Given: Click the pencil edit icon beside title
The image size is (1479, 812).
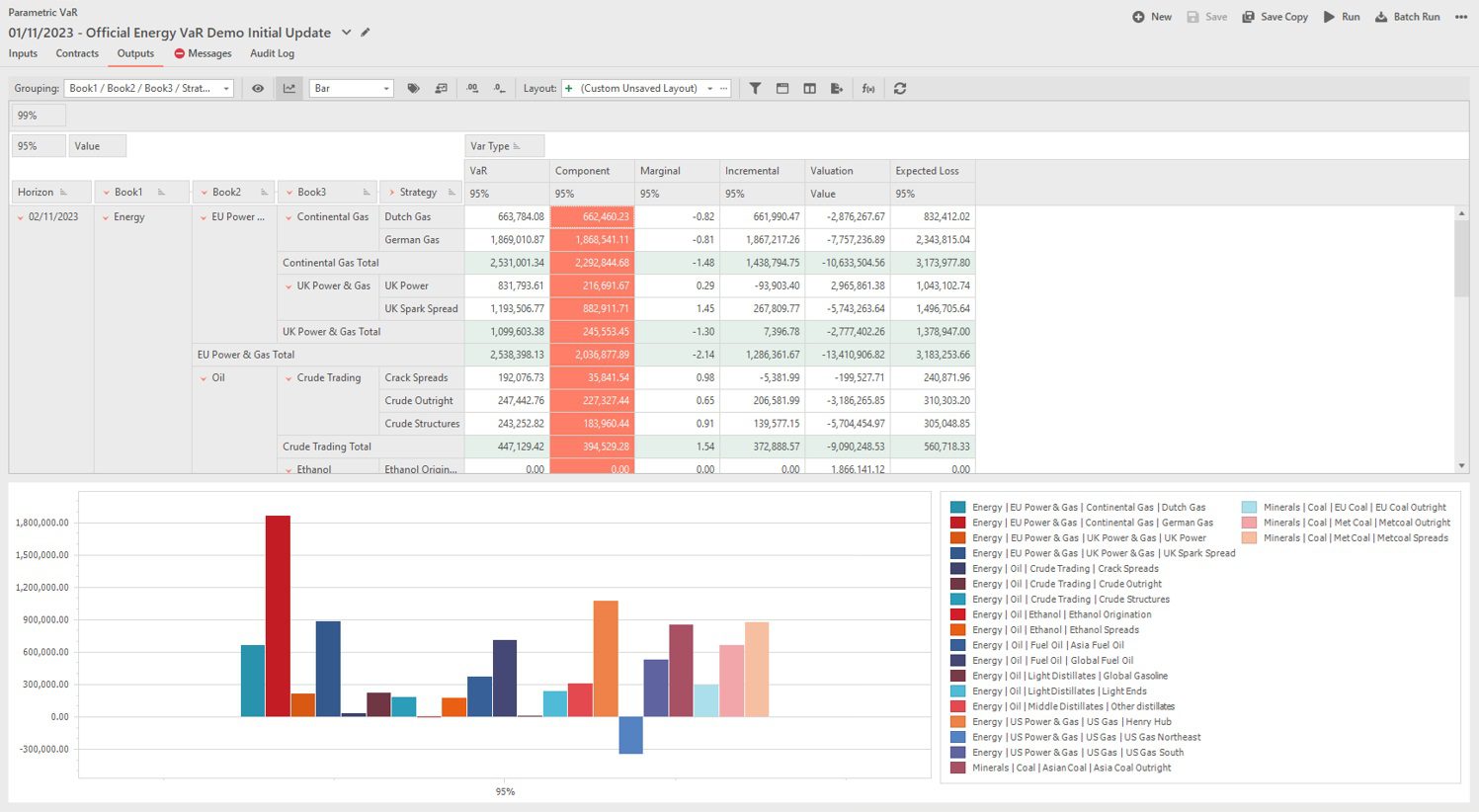Looking at the screenshot, I should (366, 33).
